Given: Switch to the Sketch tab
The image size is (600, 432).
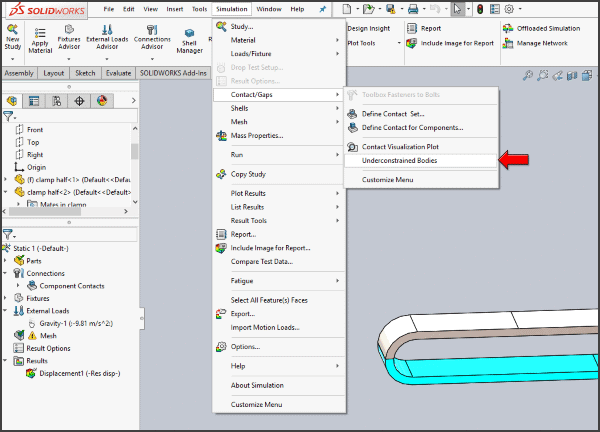Looking at the screenshot, I should [x=85, y=73].
